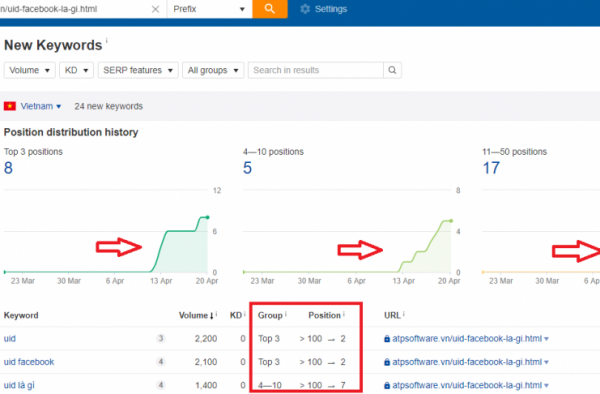The image size is (600, 394).
Task: Click volume 2,100 in uid facebook row
Action: 206,362
